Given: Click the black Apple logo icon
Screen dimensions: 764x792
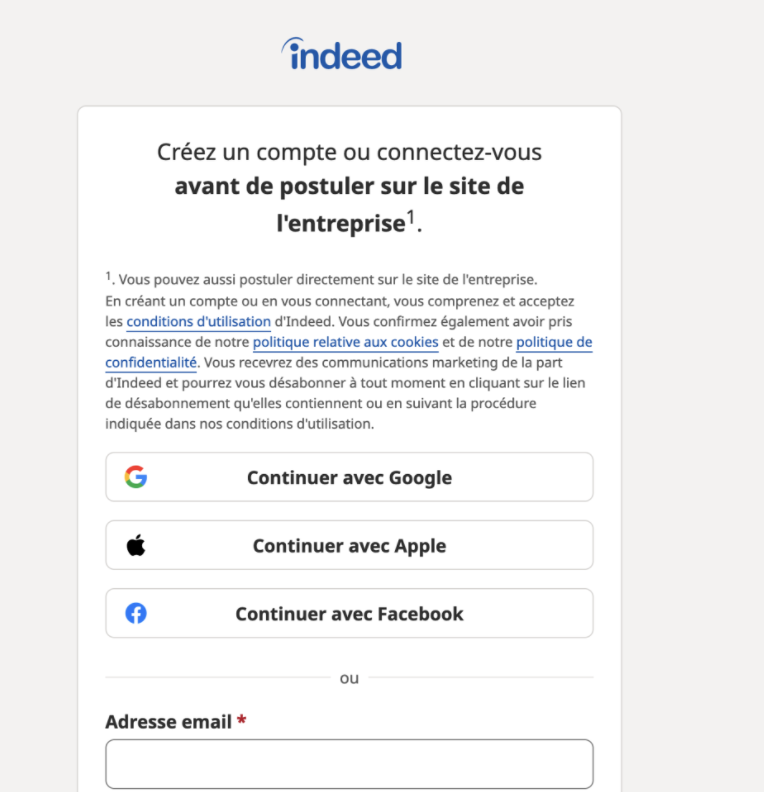Looking at the screenshot, I should 136,545.
